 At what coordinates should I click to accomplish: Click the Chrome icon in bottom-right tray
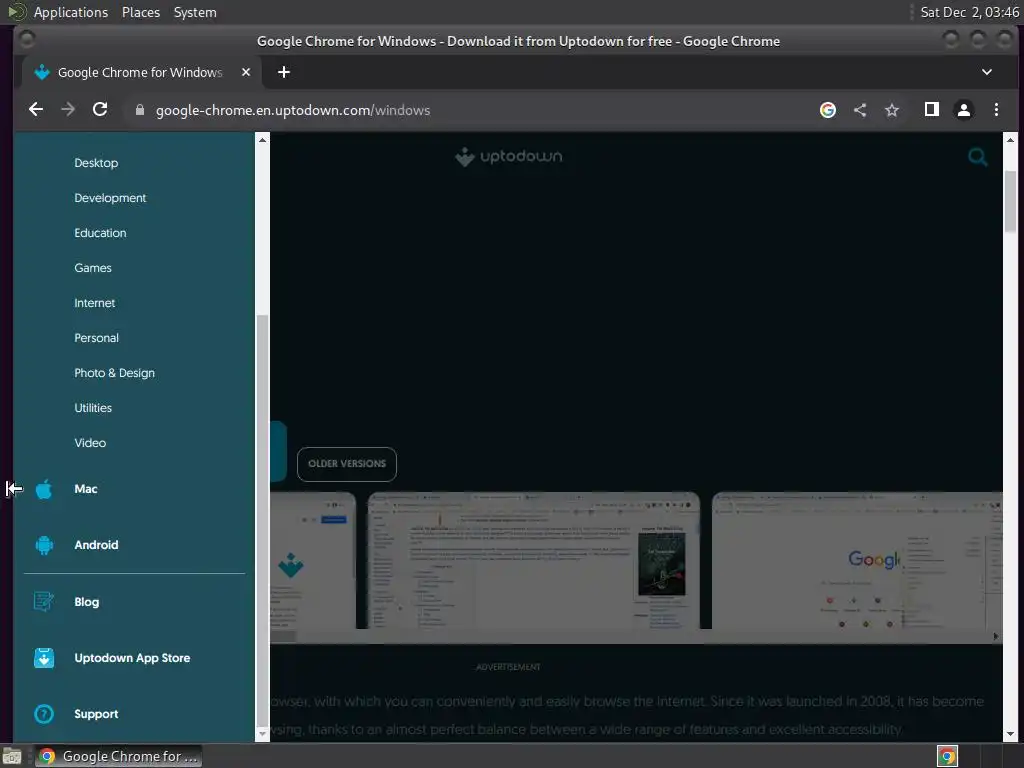[947, 756]
